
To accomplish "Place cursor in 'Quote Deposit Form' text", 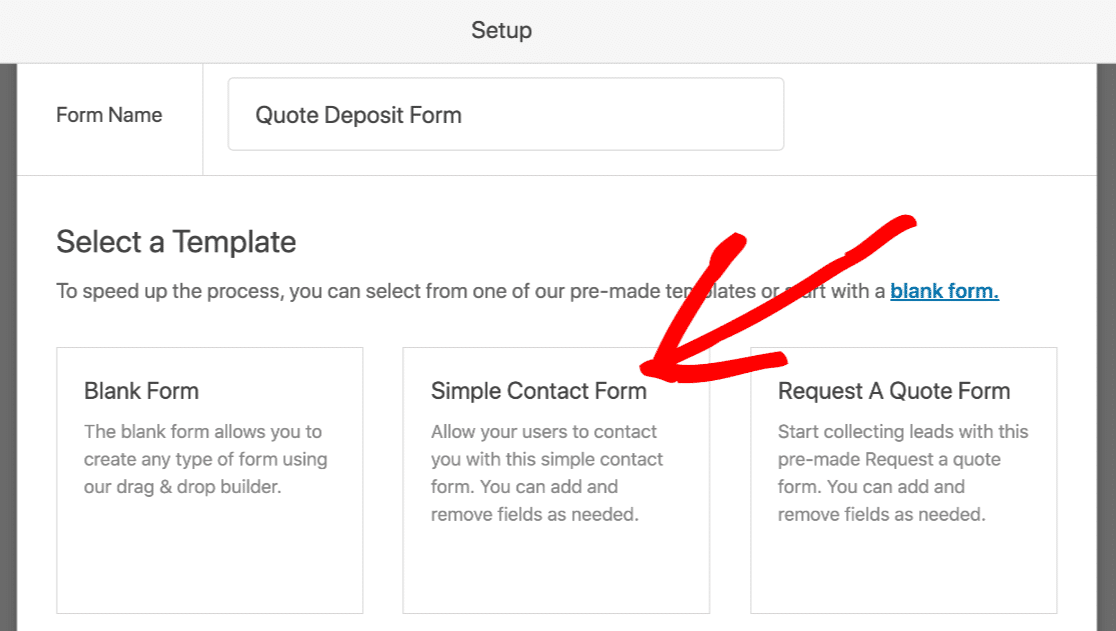I will pos(358,115).
